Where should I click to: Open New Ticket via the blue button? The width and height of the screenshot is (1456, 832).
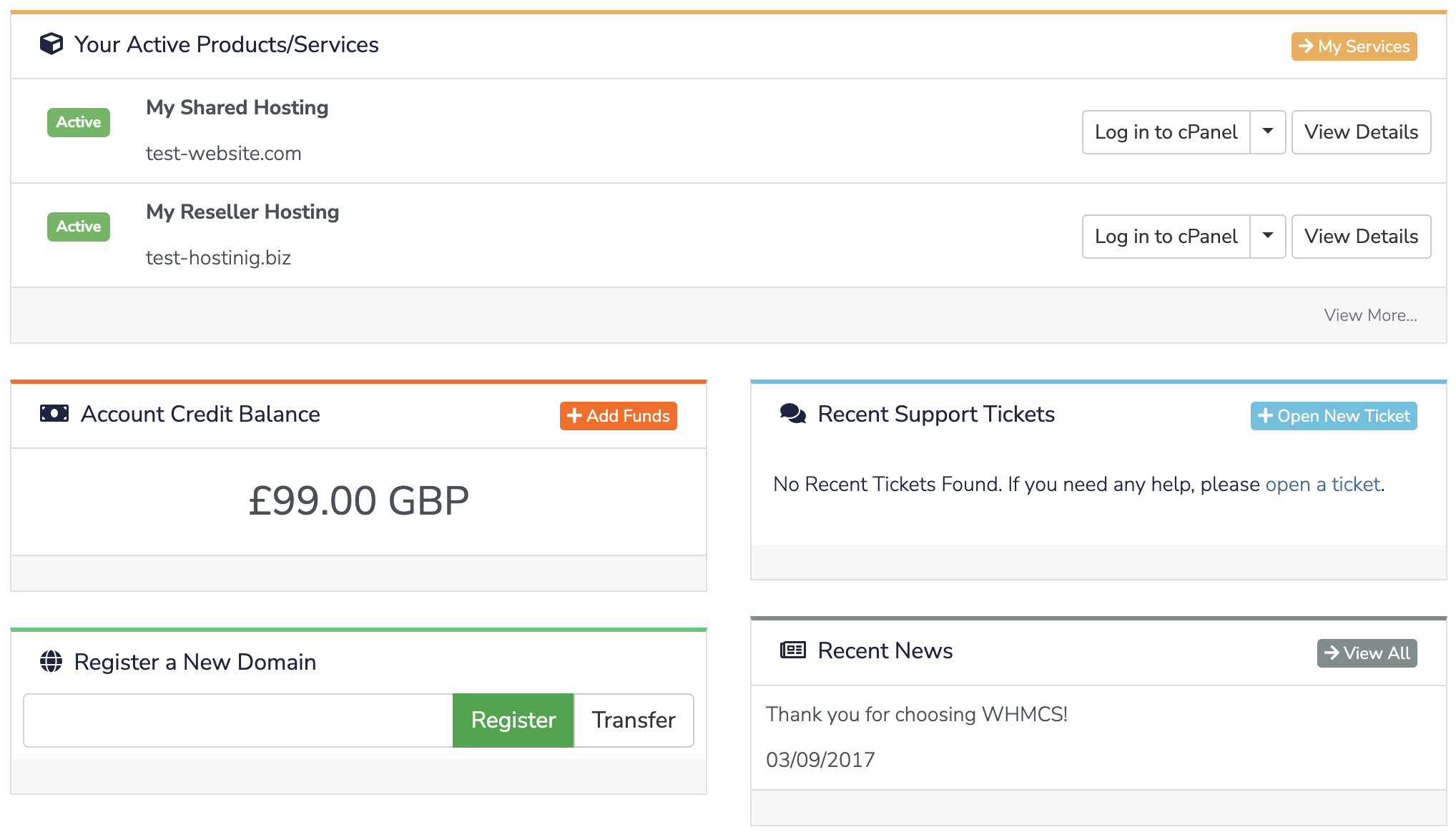[x=1334, y=416]
